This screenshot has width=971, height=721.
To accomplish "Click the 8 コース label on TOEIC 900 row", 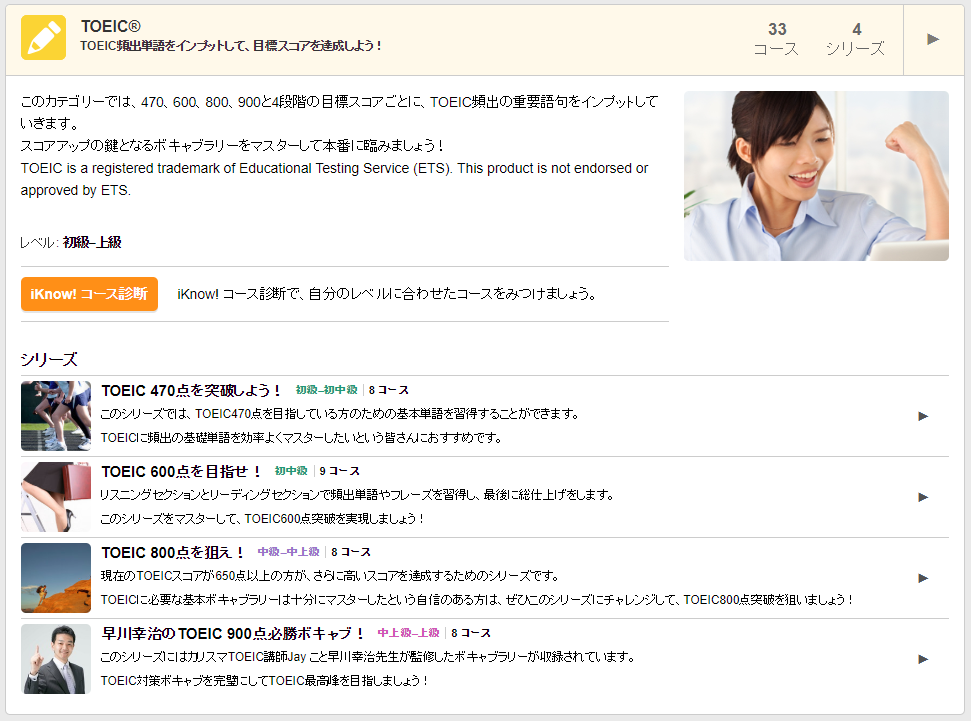I will click(471, 633).
